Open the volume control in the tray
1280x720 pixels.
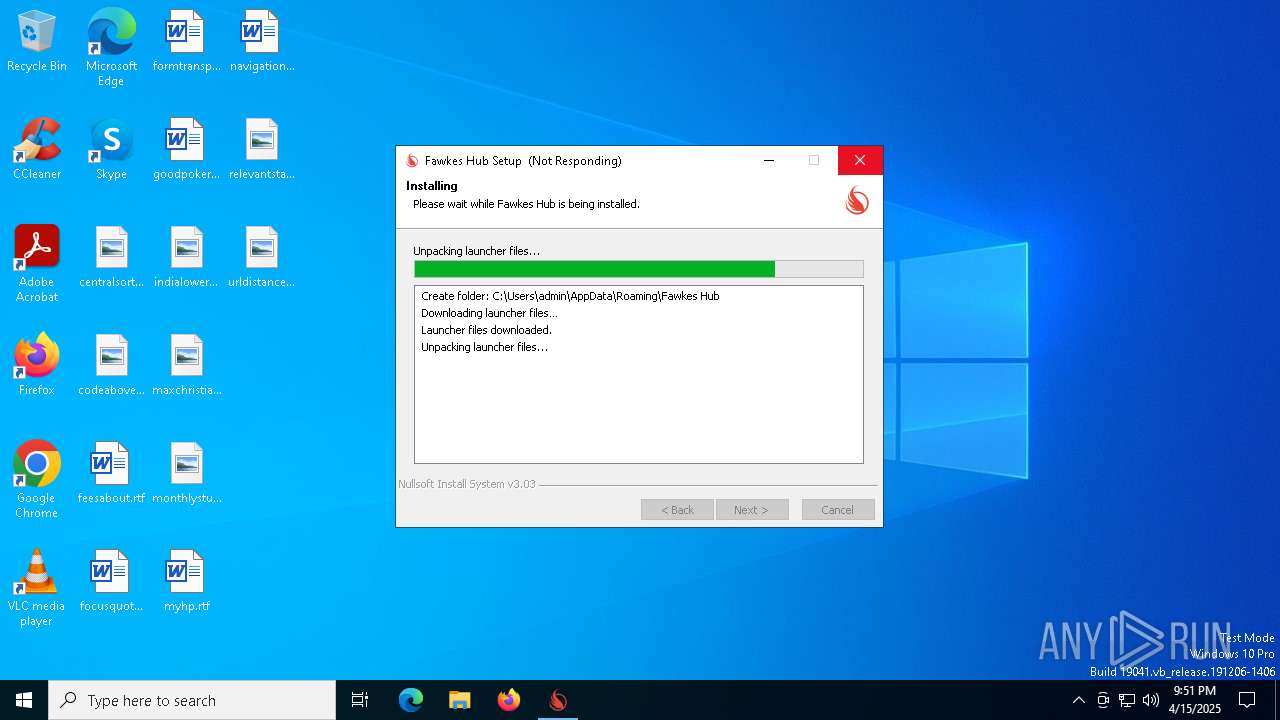coord(1151,700)
